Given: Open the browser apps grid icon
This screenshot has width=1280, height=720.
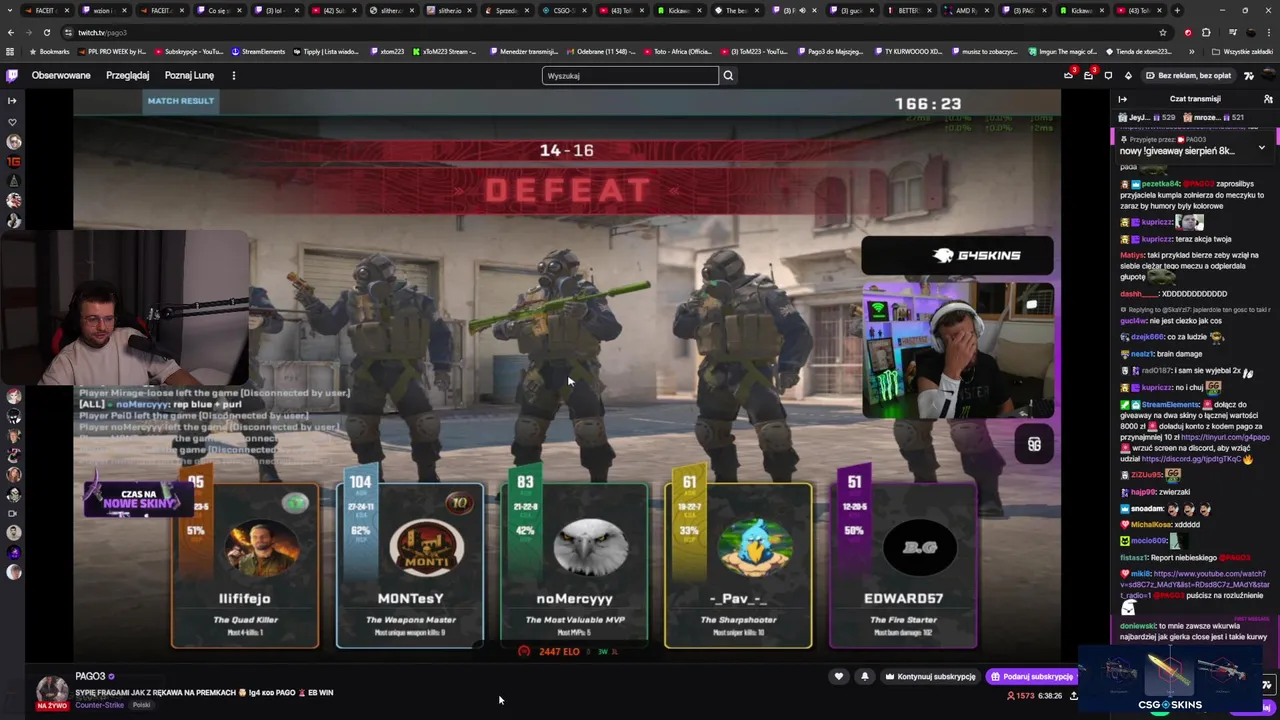Looking at the screenshot, I should point(10,51).
